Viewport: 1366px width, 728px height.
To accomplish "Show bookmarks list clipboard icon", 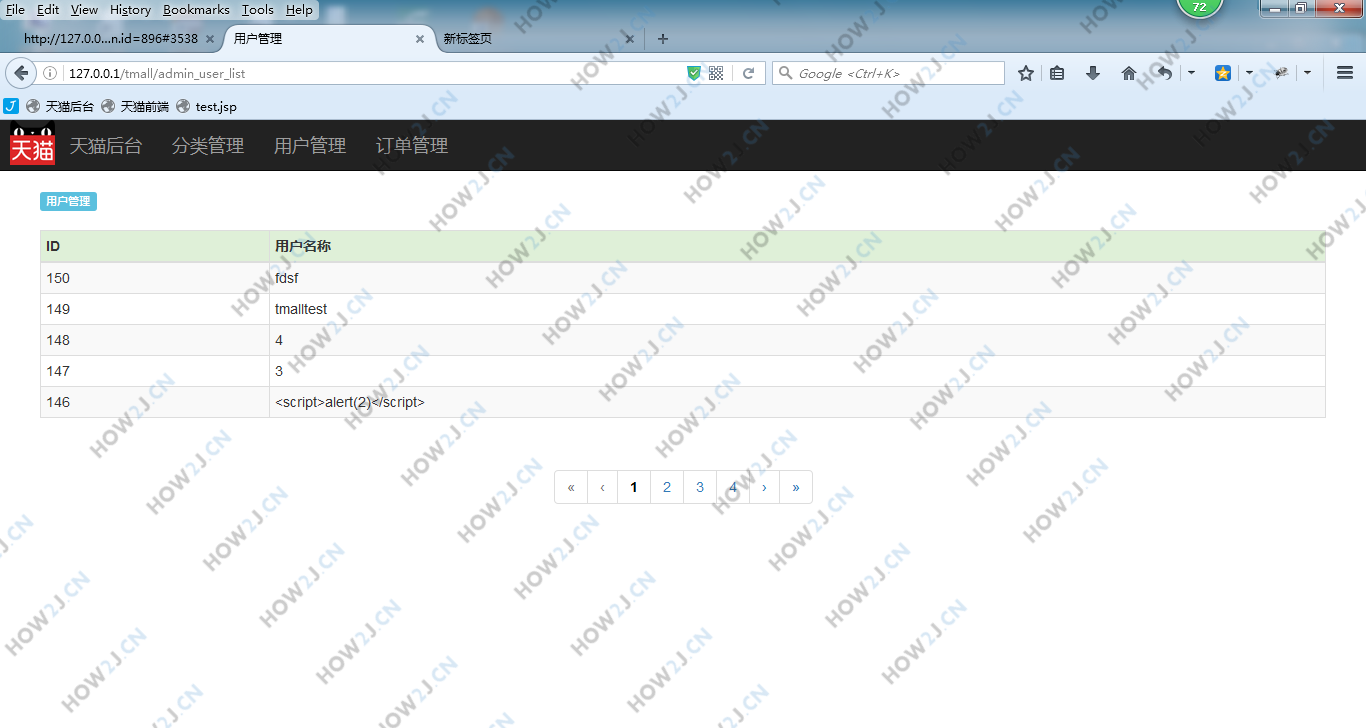I will pos(1057,73).
